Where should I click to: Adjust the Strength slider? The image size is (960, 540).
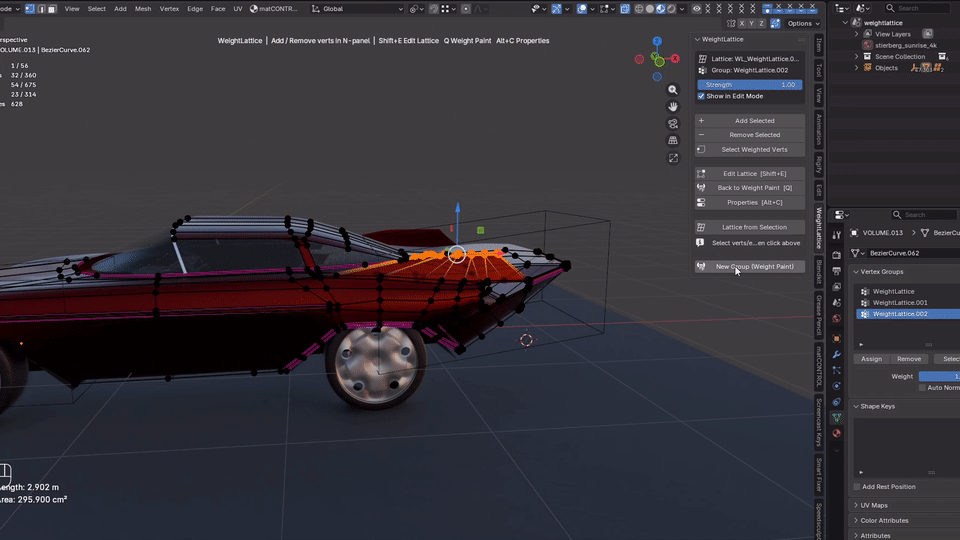coord(750,84)
